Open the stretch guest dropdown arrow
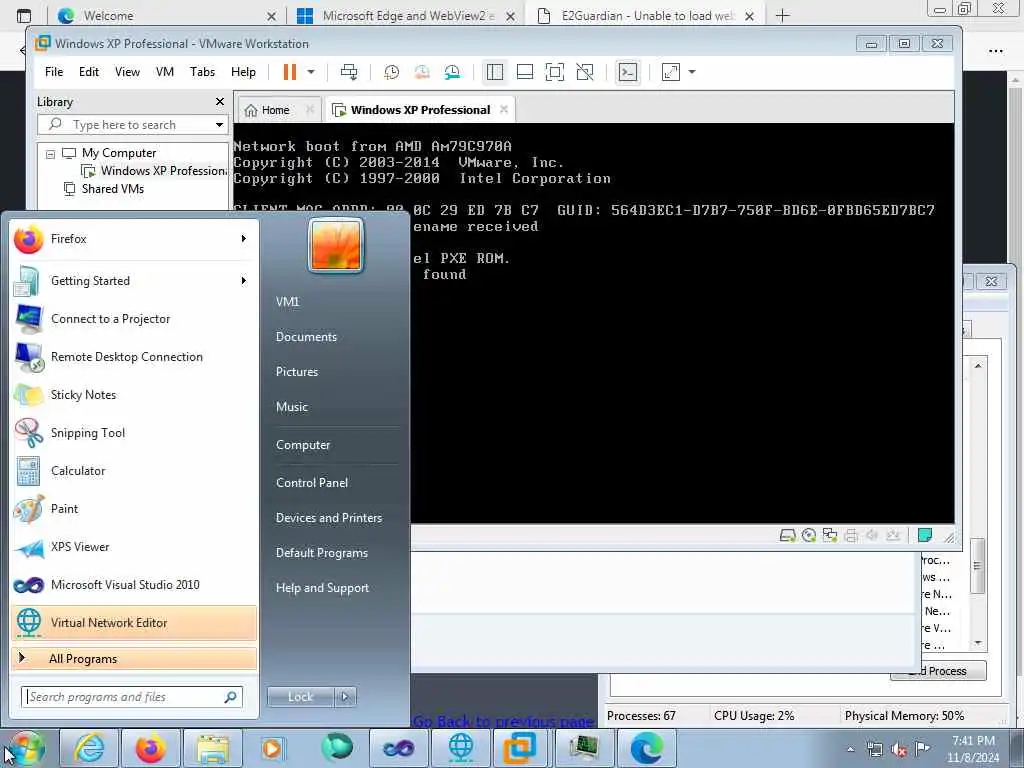 click(692, 72)
